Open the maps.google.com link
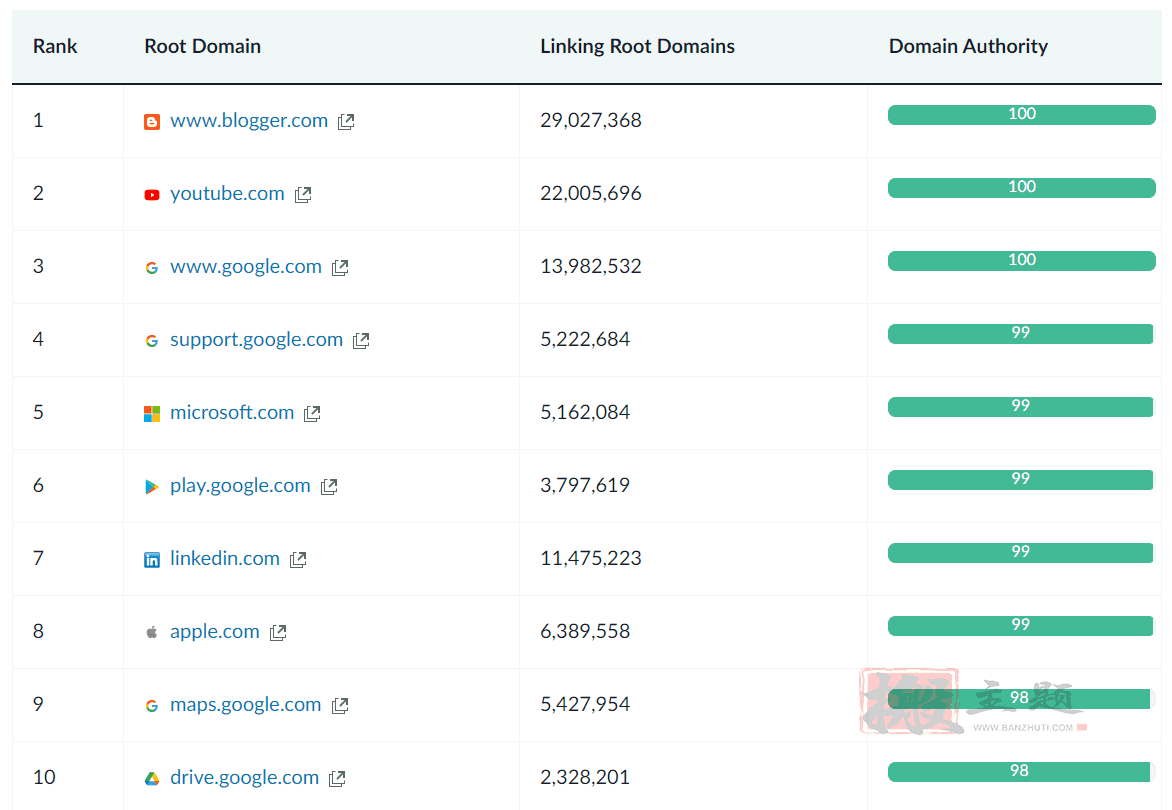 point(245,705)
